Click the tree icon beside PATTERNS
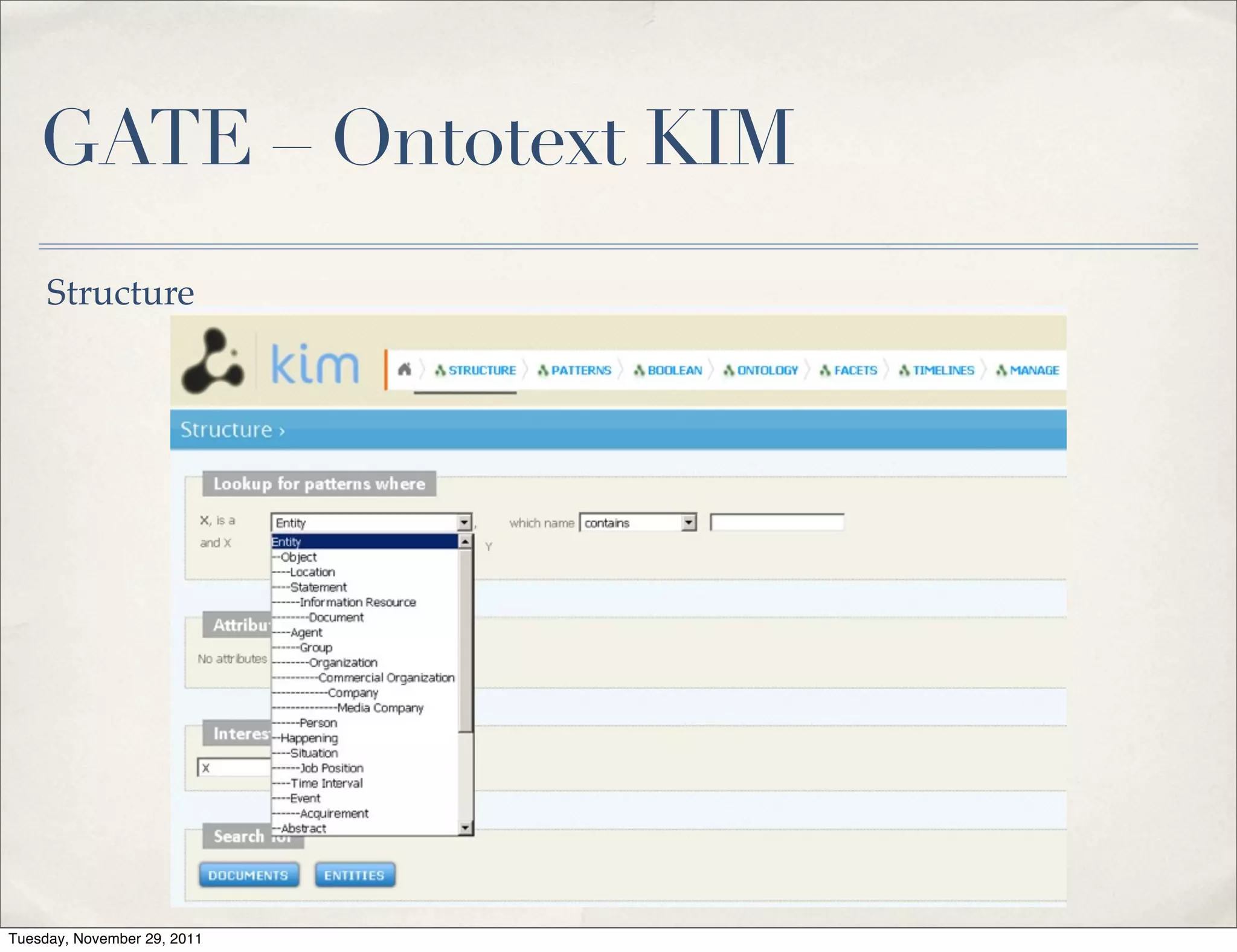Image resolution: width=1237 pixels, height=952 pixels. 542,370
